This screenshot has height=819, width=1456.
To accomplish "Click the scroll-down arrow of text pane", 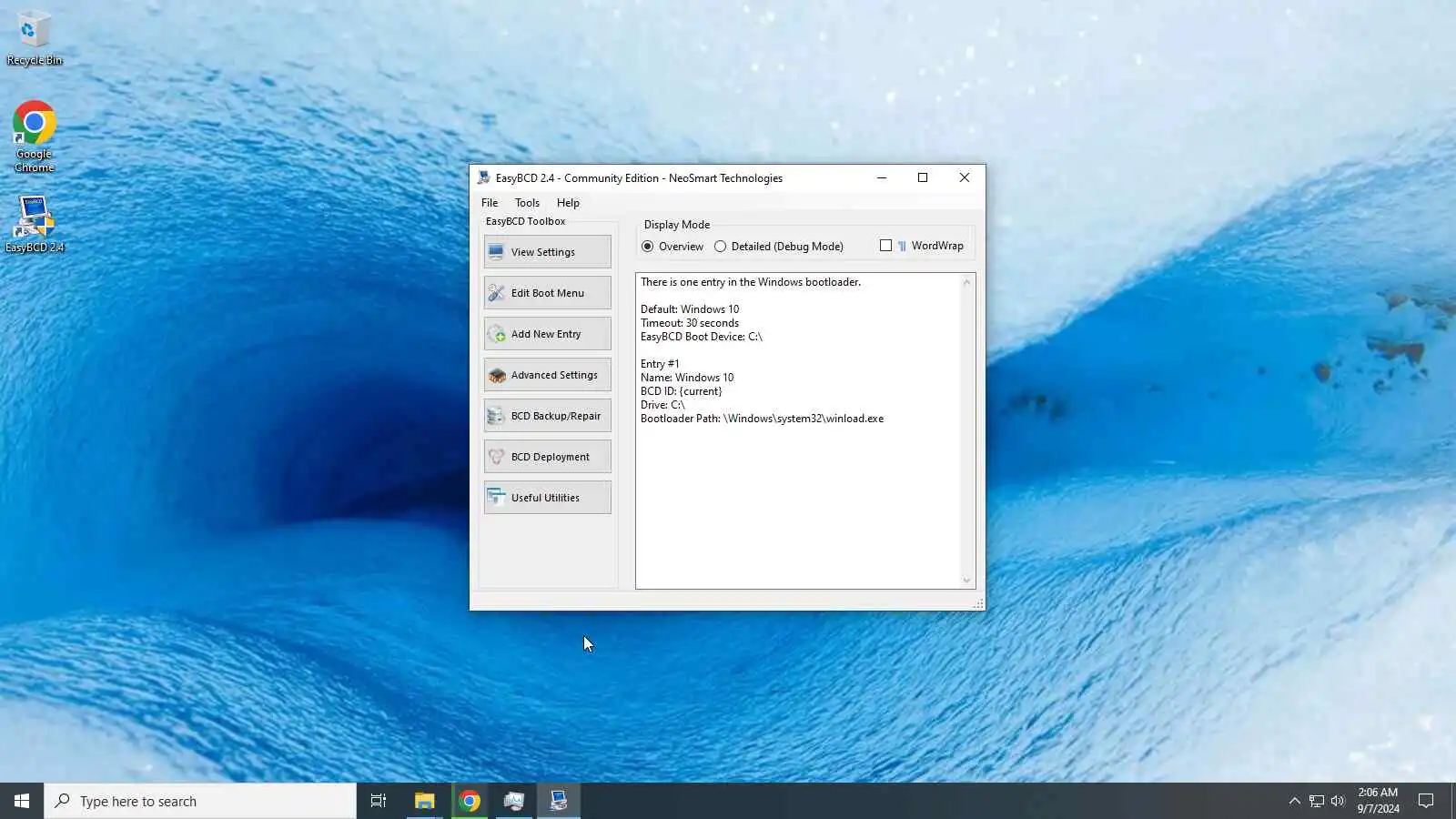I will (x=966, y=581).
